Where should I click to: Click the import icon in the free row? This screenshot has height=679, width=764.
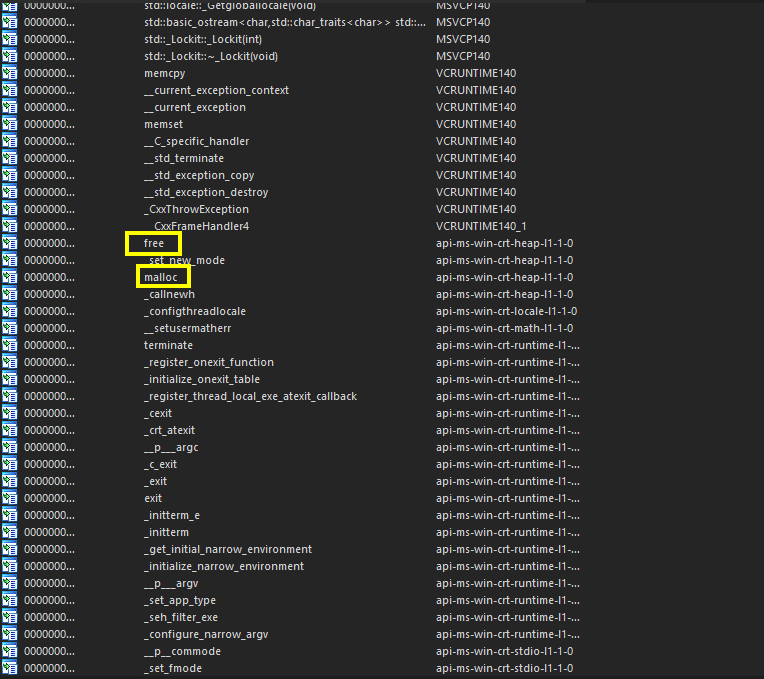10,243
